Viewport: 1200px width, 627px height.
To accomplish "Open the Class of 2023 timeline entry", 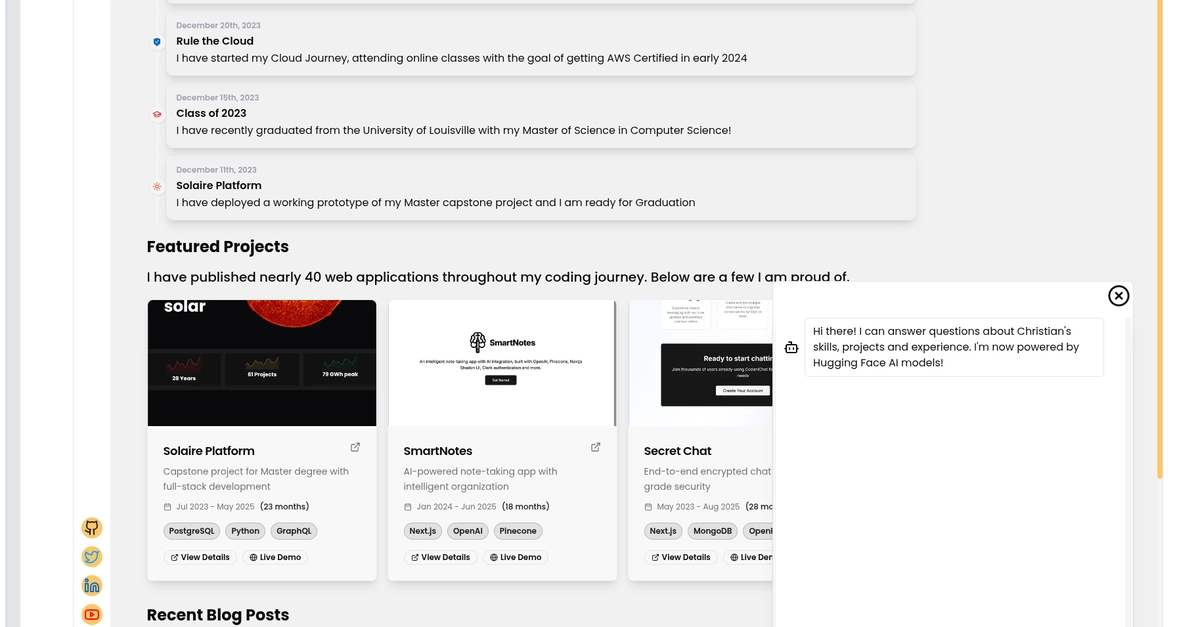I will [541, 116].
